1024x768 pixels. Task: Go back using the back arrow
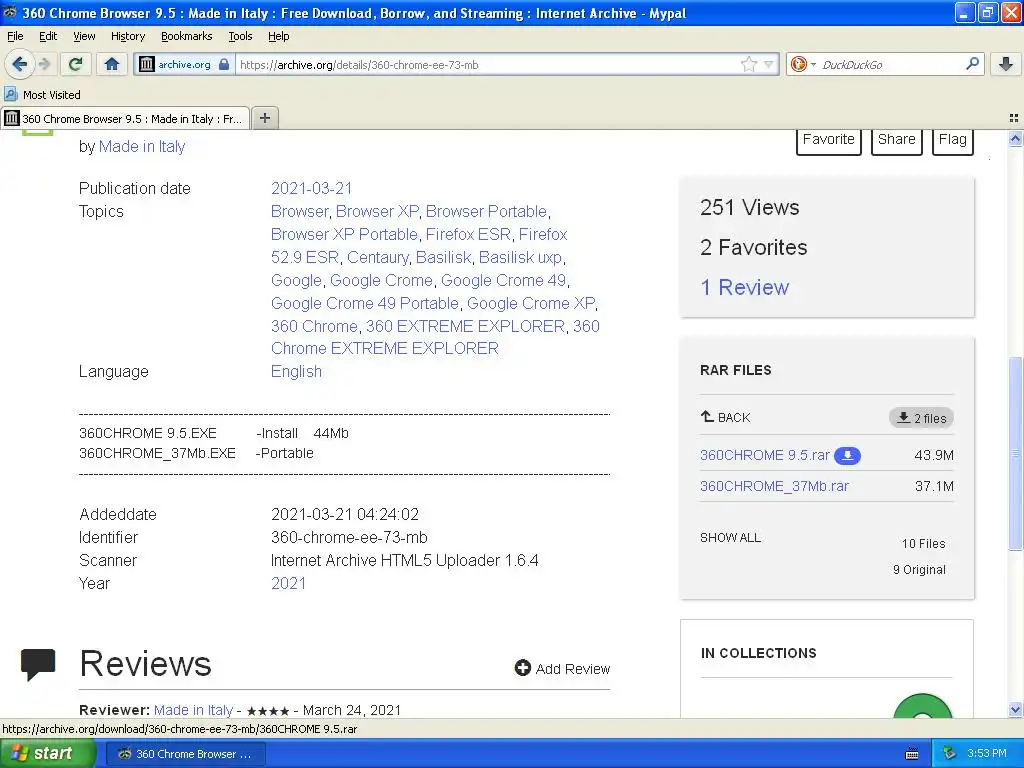19,64
